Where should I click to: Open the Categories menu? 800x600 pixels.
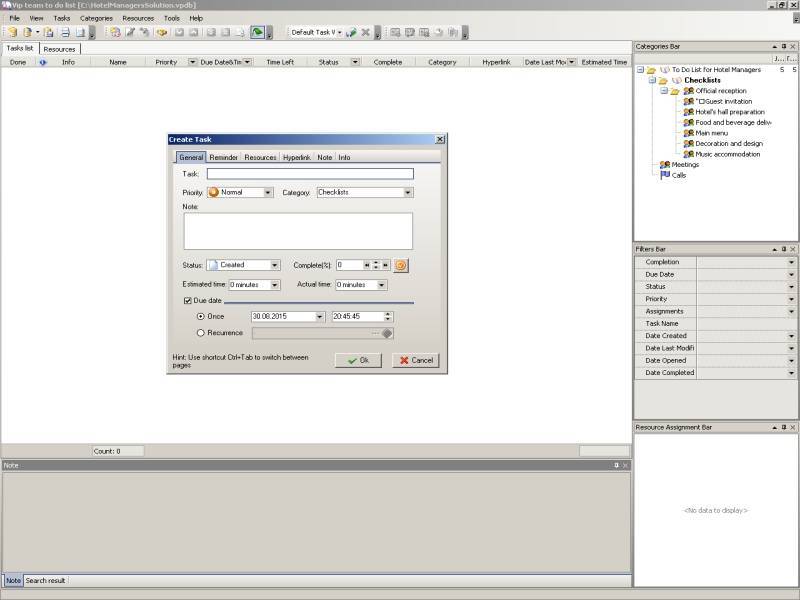coord(96,18)
